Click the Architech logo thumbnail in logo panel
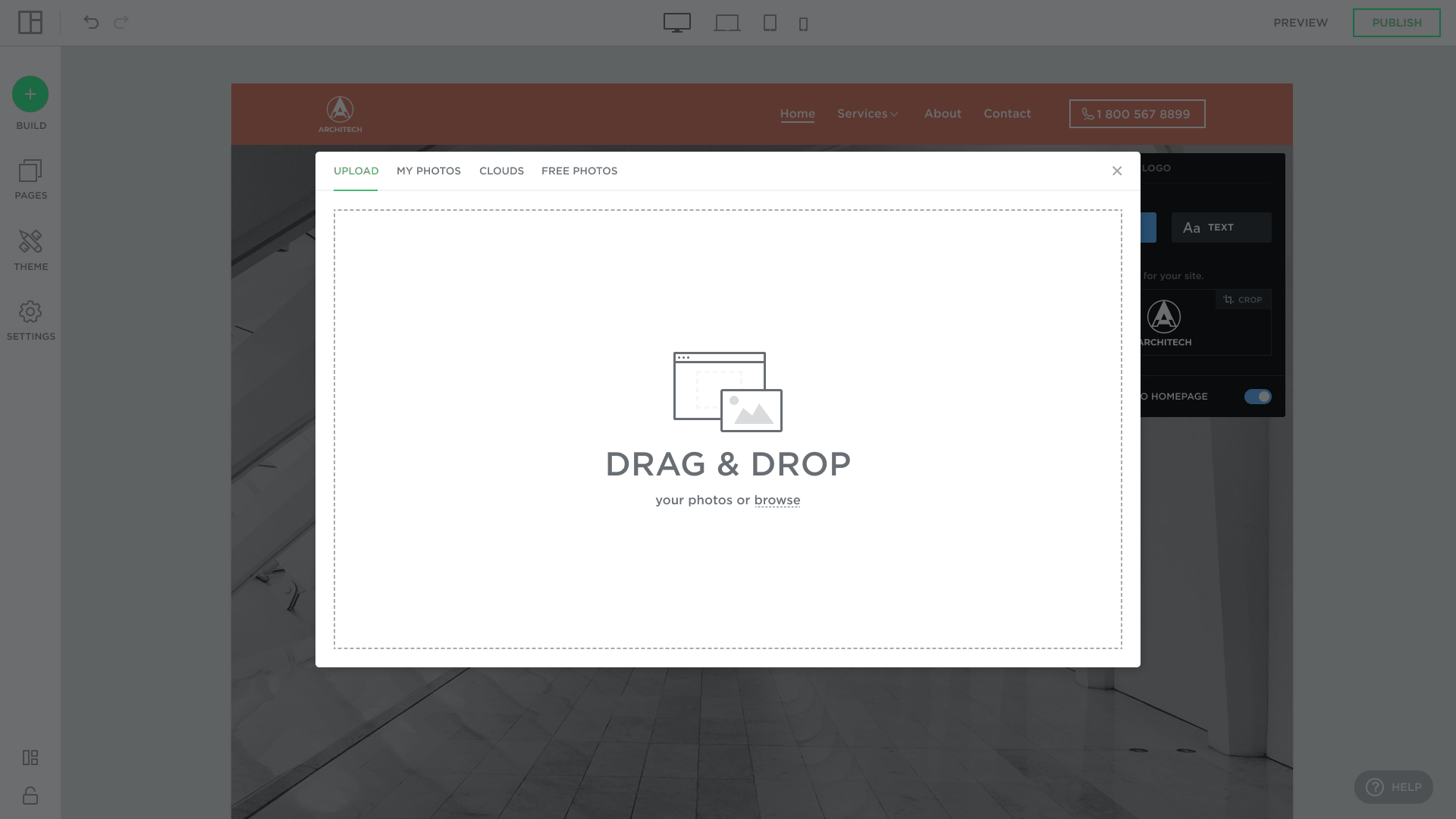Image resolution: width=1456 pixels, height=819 pixels. [1166, 323]
